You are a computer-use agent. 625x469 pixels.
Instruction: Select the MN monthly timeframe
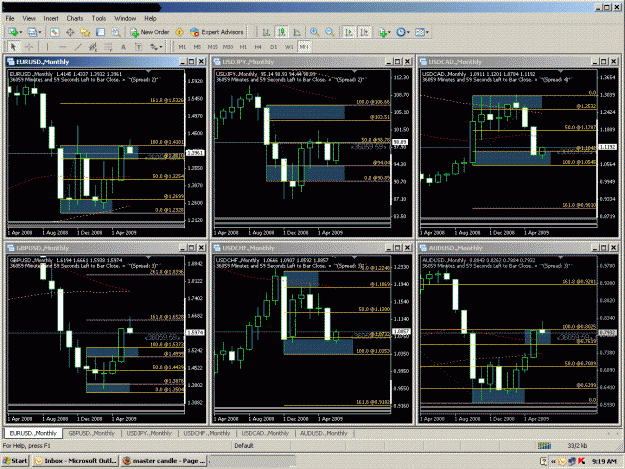pyautogui.click(x=304, y=47)
